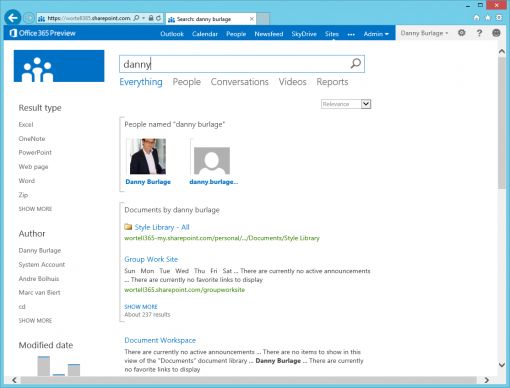Open the Outlook navigation link
The width and height of the screenshot is (510, 388).
click(x=172, y=34)
